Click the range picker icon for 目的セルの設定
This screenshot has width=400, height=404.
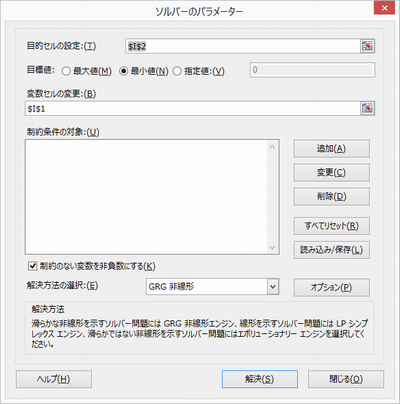click(367, 46)
